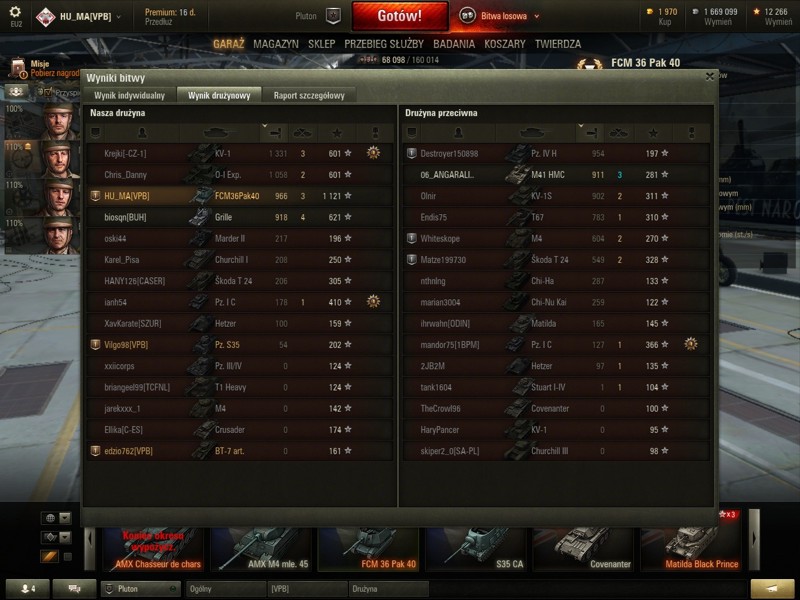The height and width of the screenshot is (600, 800).
Task: Click the platoon shield icon beside Pluton
Action: (x=333, y=16)
